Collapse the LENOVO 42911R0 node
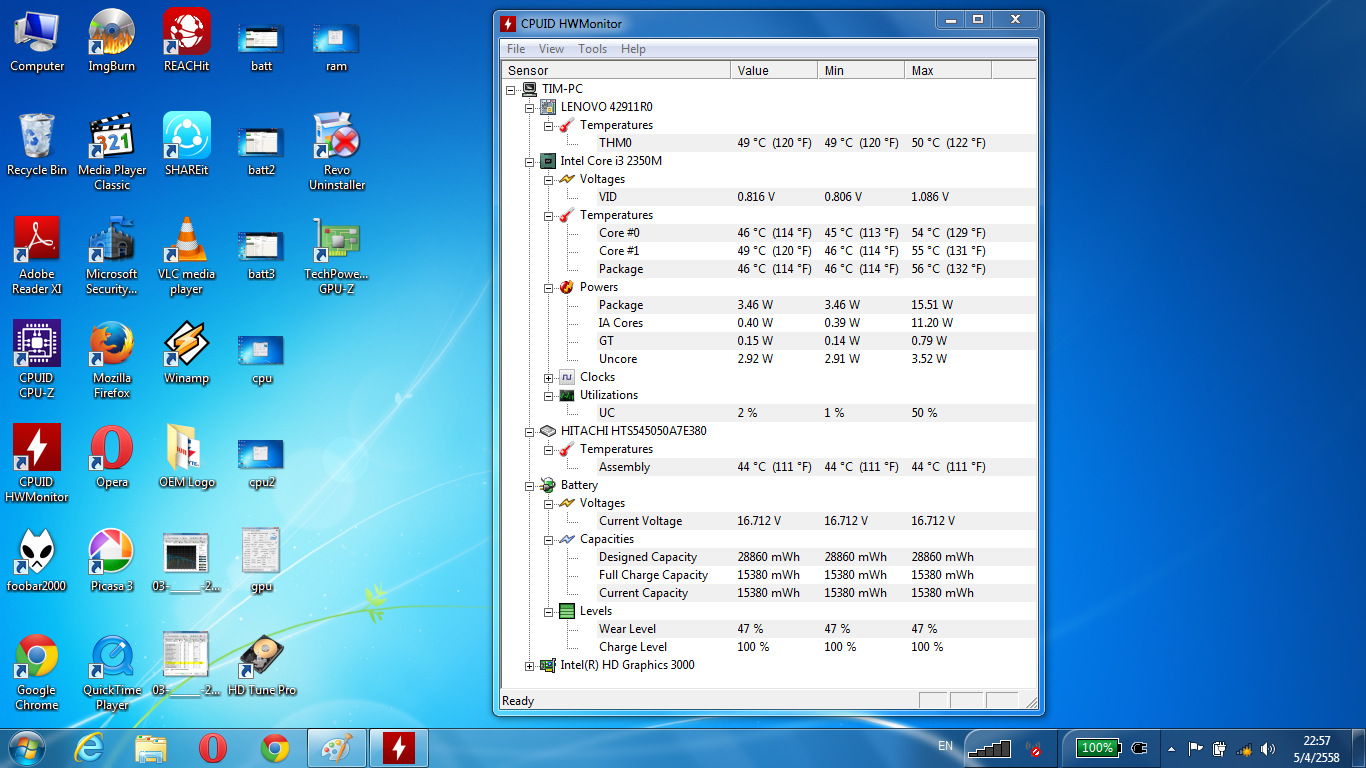Image resolution: width=1366 pixels, height=768 pixels. pyautogui.click(x=530, y=107)
